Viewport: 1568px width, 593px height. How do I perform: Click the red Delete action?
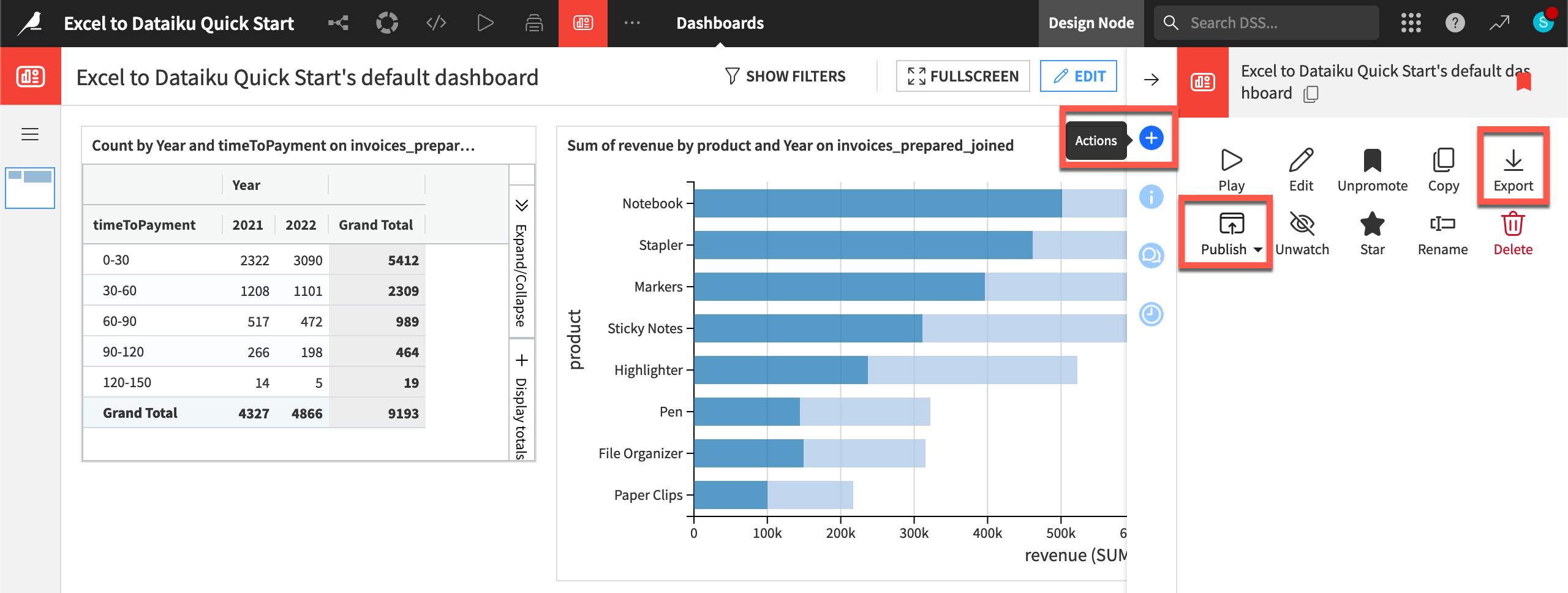click(x=1513, y=234)
